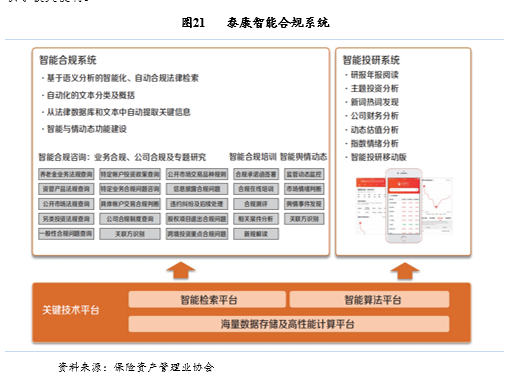Click the 一般性合规问题查询 box
The width and height of the screenshot is (505, 380).
pos(66,234)
